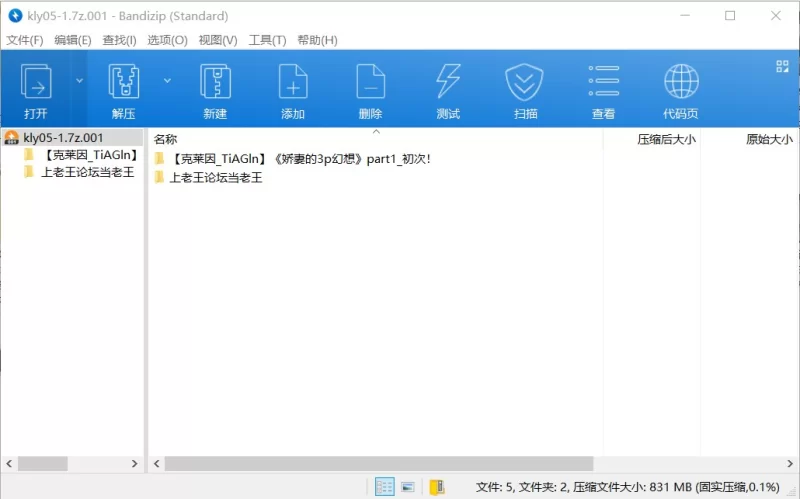
Task: Click the archive info icon in status bar
Action: pyautogui.click(x=437, y=487)
